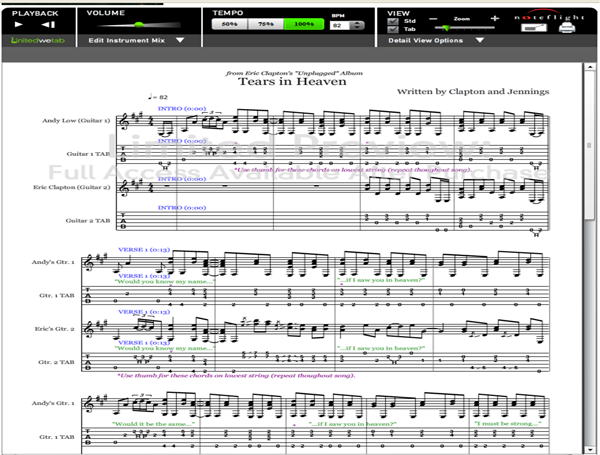
Task: Set tempo to 100%
Action: [x=304, y=24]
